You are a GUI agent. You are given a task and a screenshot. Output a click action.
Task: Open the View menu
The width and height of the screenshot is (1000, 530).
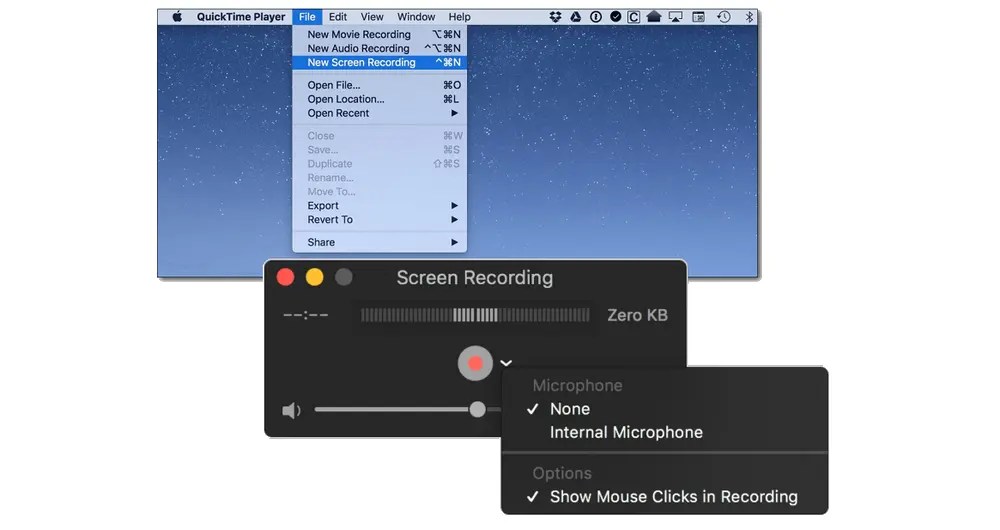click(372, 17)
